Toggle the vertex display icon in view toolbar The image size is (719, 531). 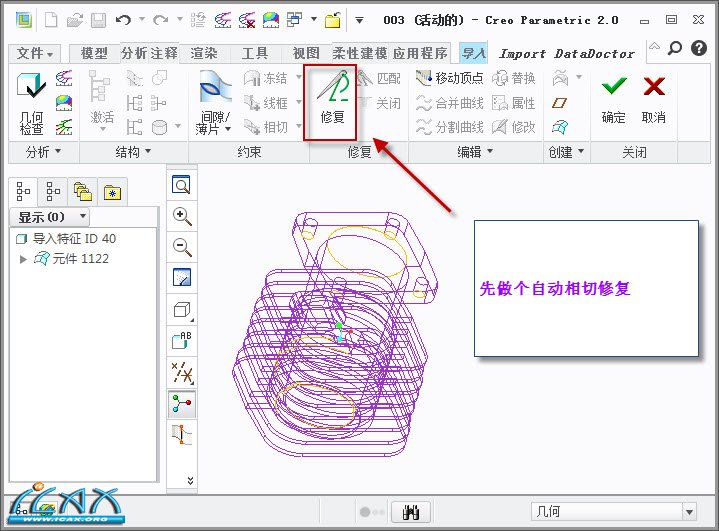point(182,404)
